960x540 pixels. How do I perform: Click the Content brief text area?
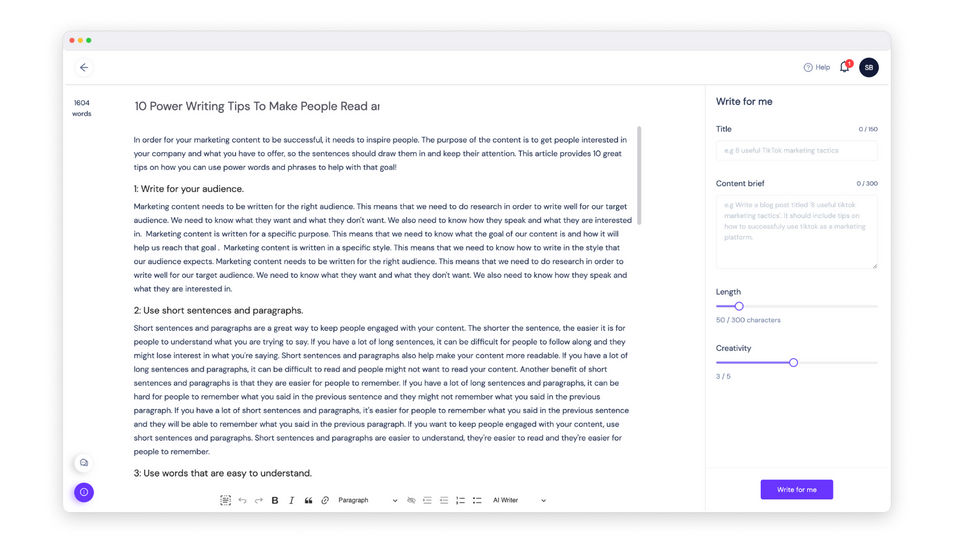click(x=797, y=232)
